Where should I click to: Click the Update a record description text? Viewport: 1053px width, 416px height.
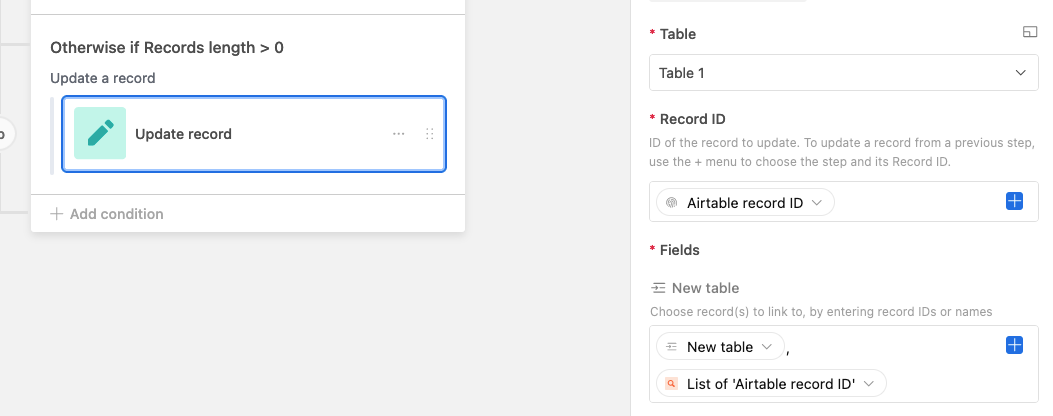click(103, 78)
